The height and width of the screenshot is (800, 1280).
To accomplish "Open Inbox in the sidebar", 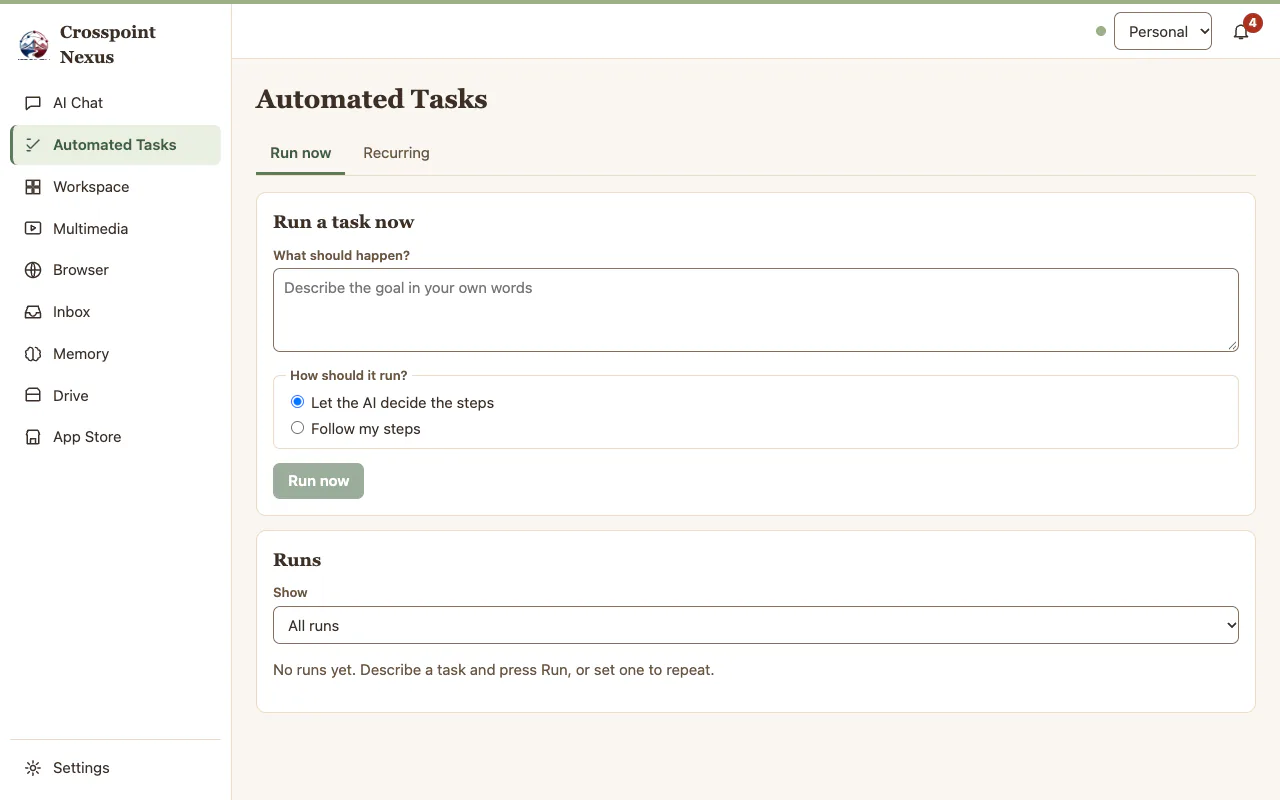I will tap(115, 312).
